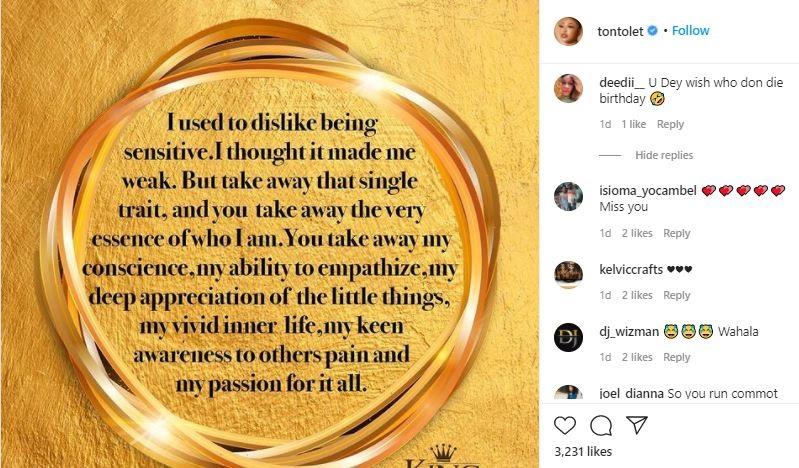Viewport: 799px width, 468px height.
Task: View 2 likes on kelviccrafts' comment
Action: [637, 295]
